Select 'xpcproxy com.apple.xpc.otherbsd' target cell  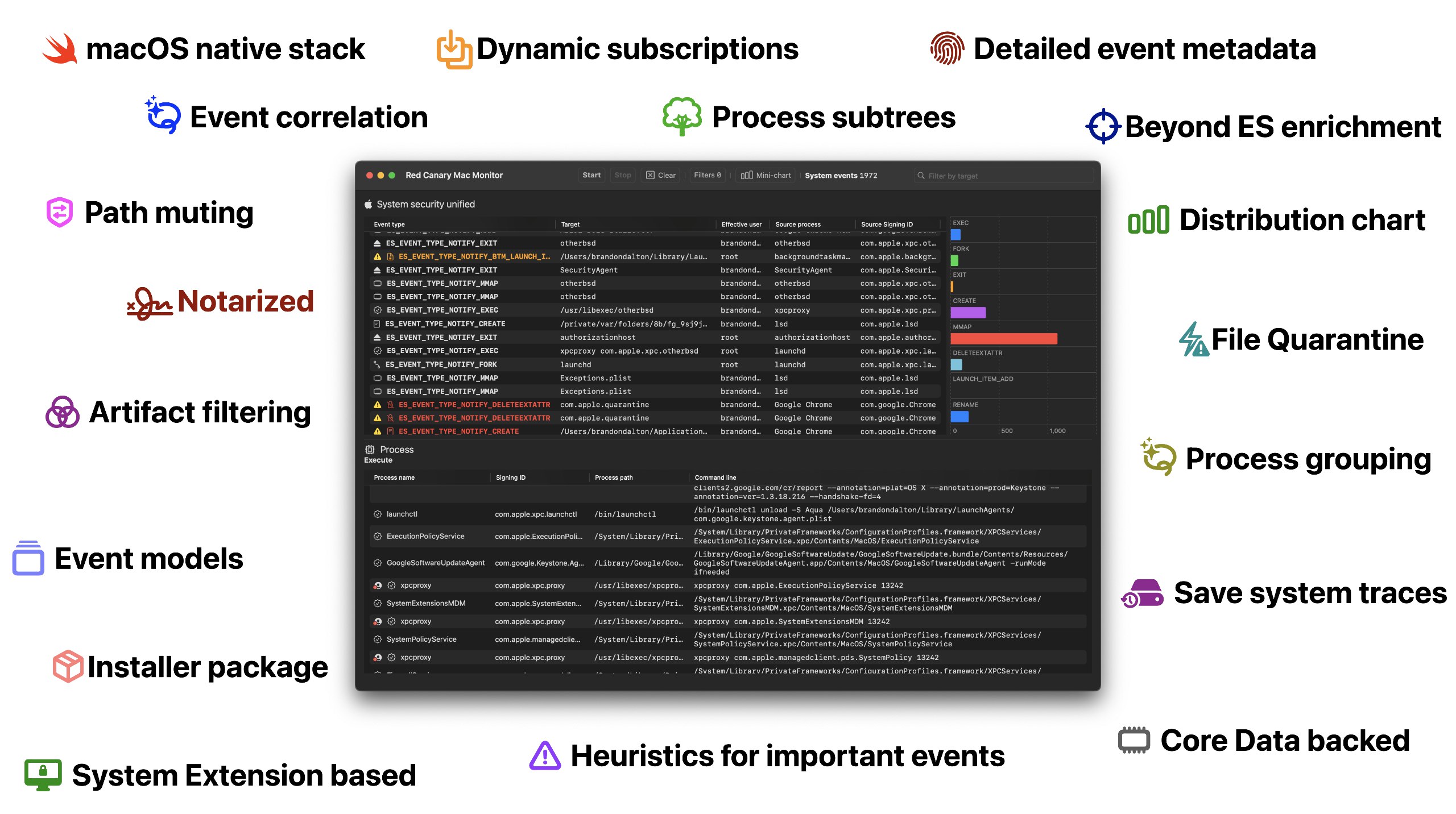[629, 351]
